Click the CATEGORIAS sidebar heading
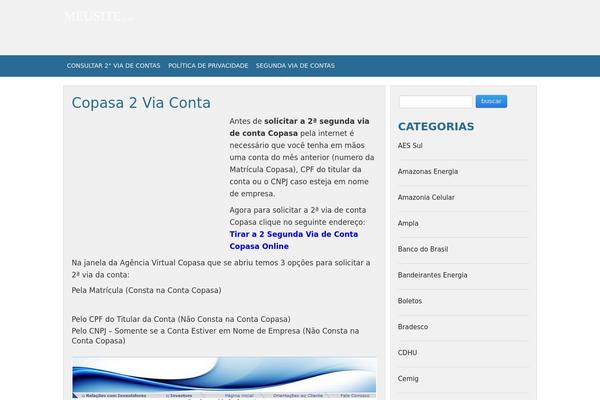The image size is (600, 400). [x=436, y=126]
